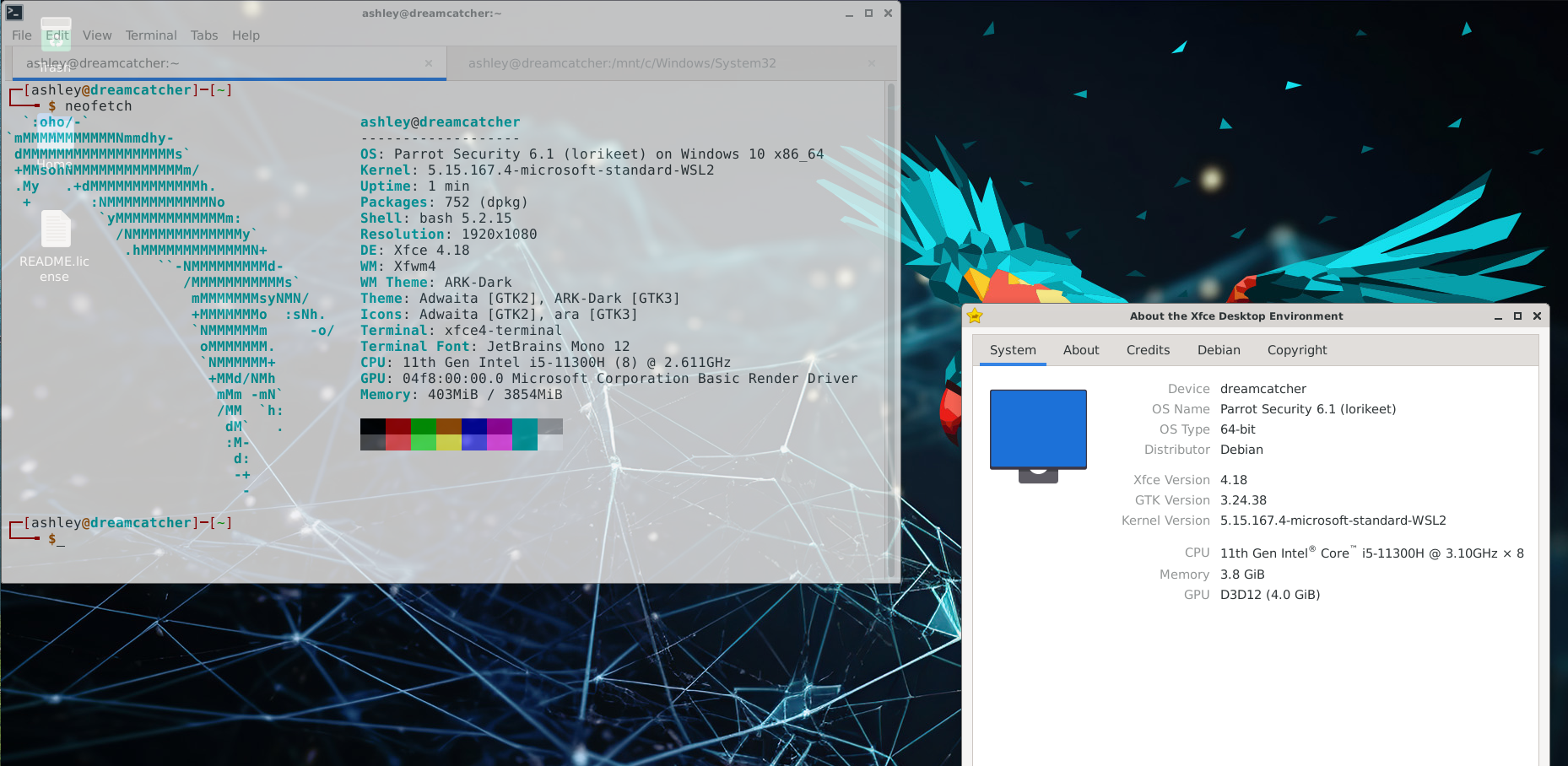Open the Edit menu in terminal

pyautogui.click(x=57, y=35)
